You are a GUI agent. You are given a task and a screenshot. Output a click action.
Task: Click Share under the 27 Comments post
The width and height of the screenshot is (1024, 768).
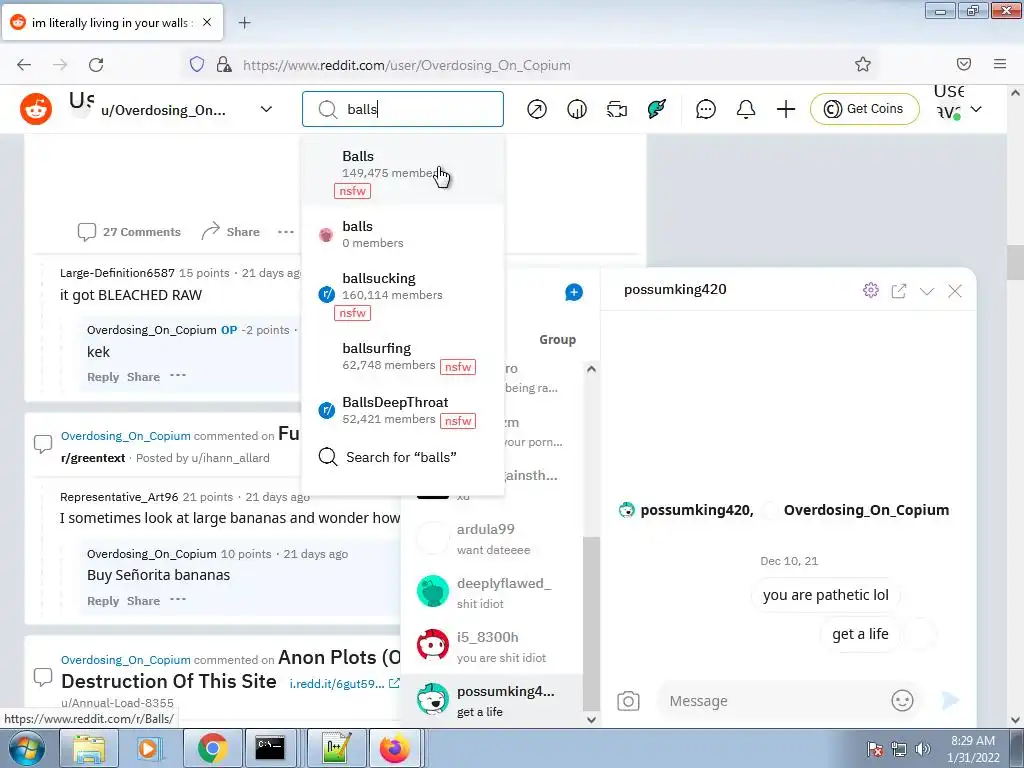coord(231,232)
